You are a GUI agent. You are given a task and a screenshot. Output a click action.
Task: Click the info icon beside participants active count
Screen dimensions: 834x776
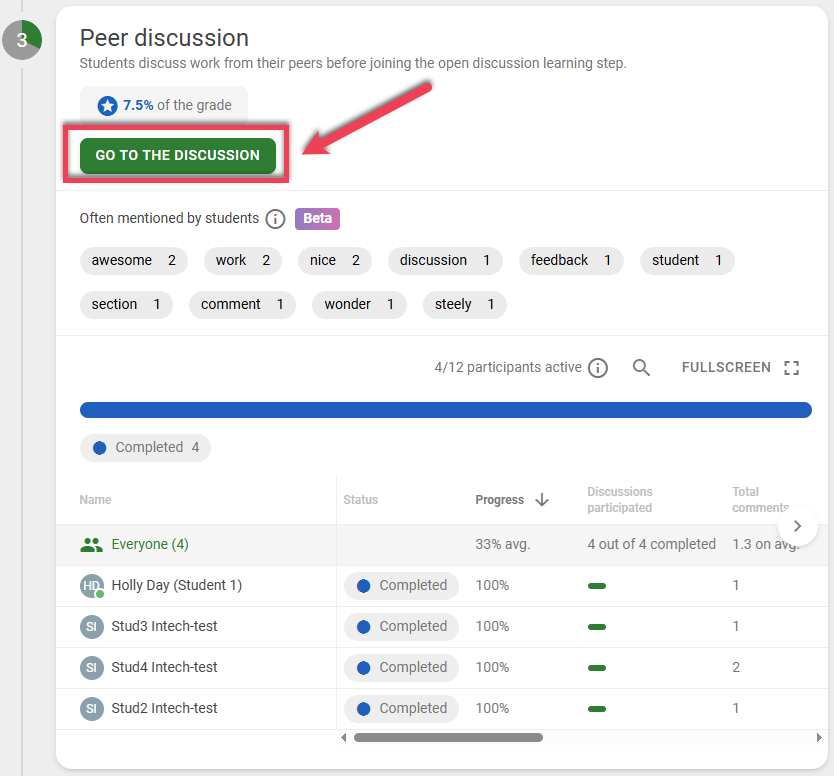coord(598,367)
